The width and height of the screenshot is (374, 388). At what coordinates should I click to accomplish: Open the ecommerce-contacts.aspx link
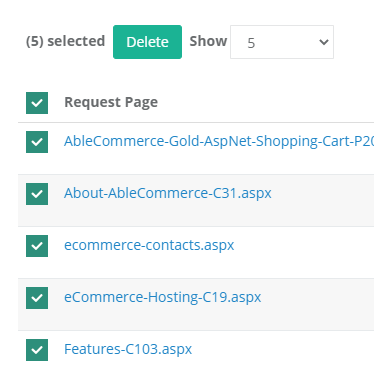pyautogui.click(x=149, y=245)
